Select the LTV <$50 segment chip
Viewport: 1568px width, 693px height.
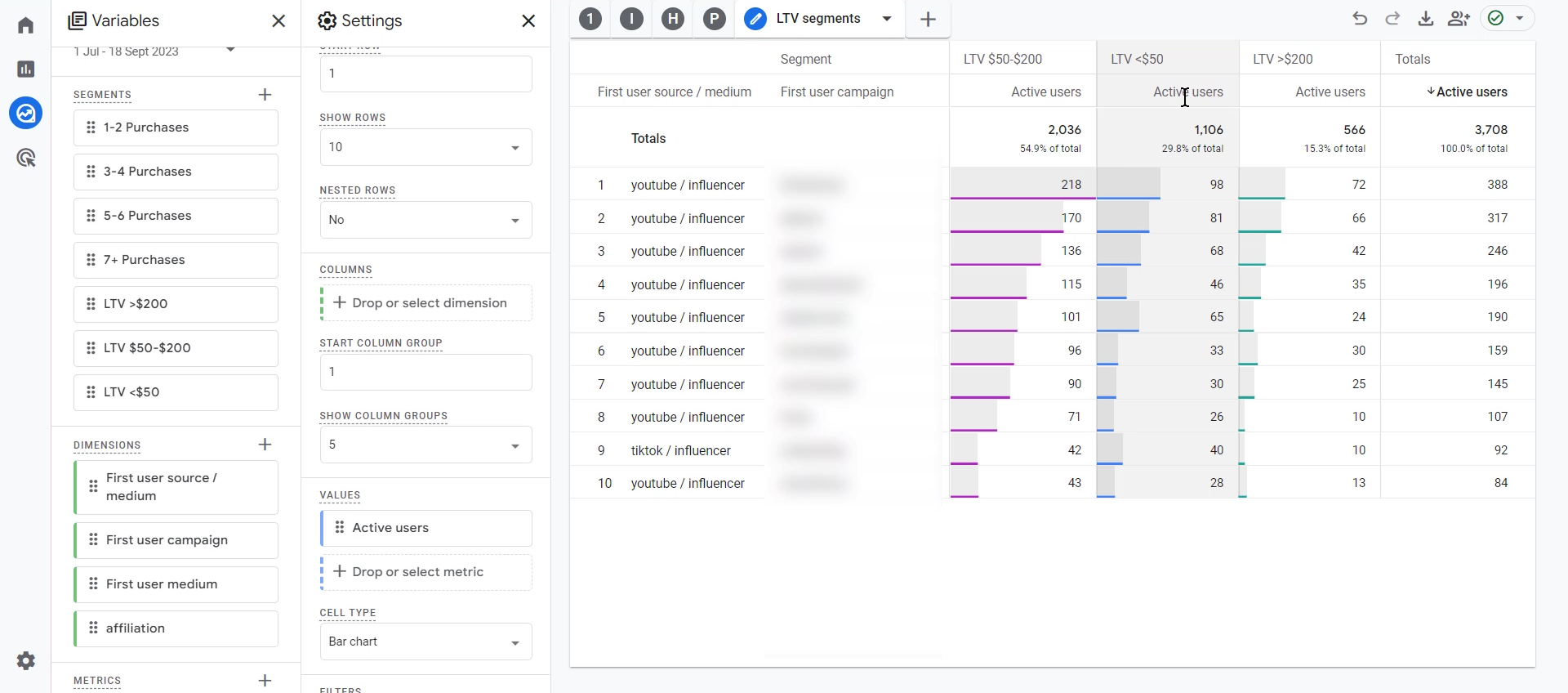176,392
